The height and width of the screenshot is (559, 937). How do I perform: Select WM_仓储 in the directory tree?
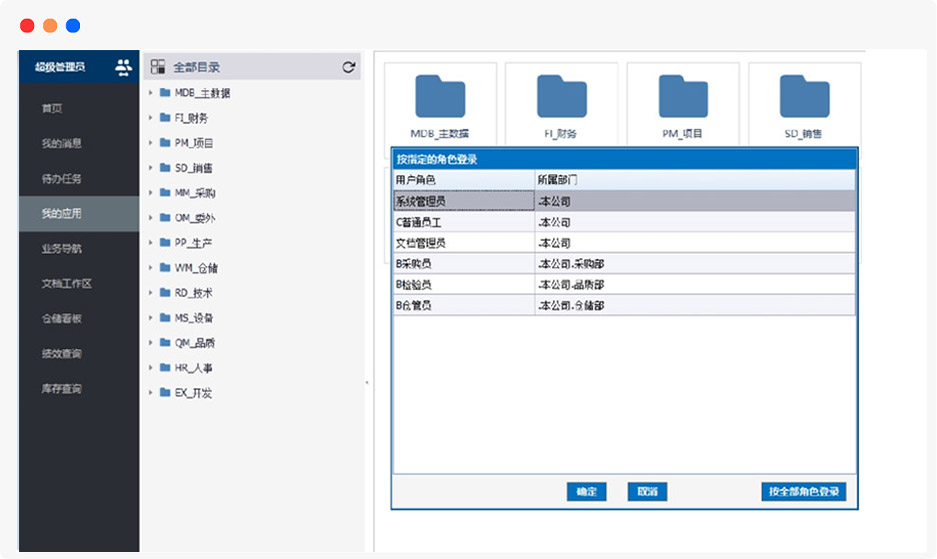pyautogui.click(x=196, y=268)
